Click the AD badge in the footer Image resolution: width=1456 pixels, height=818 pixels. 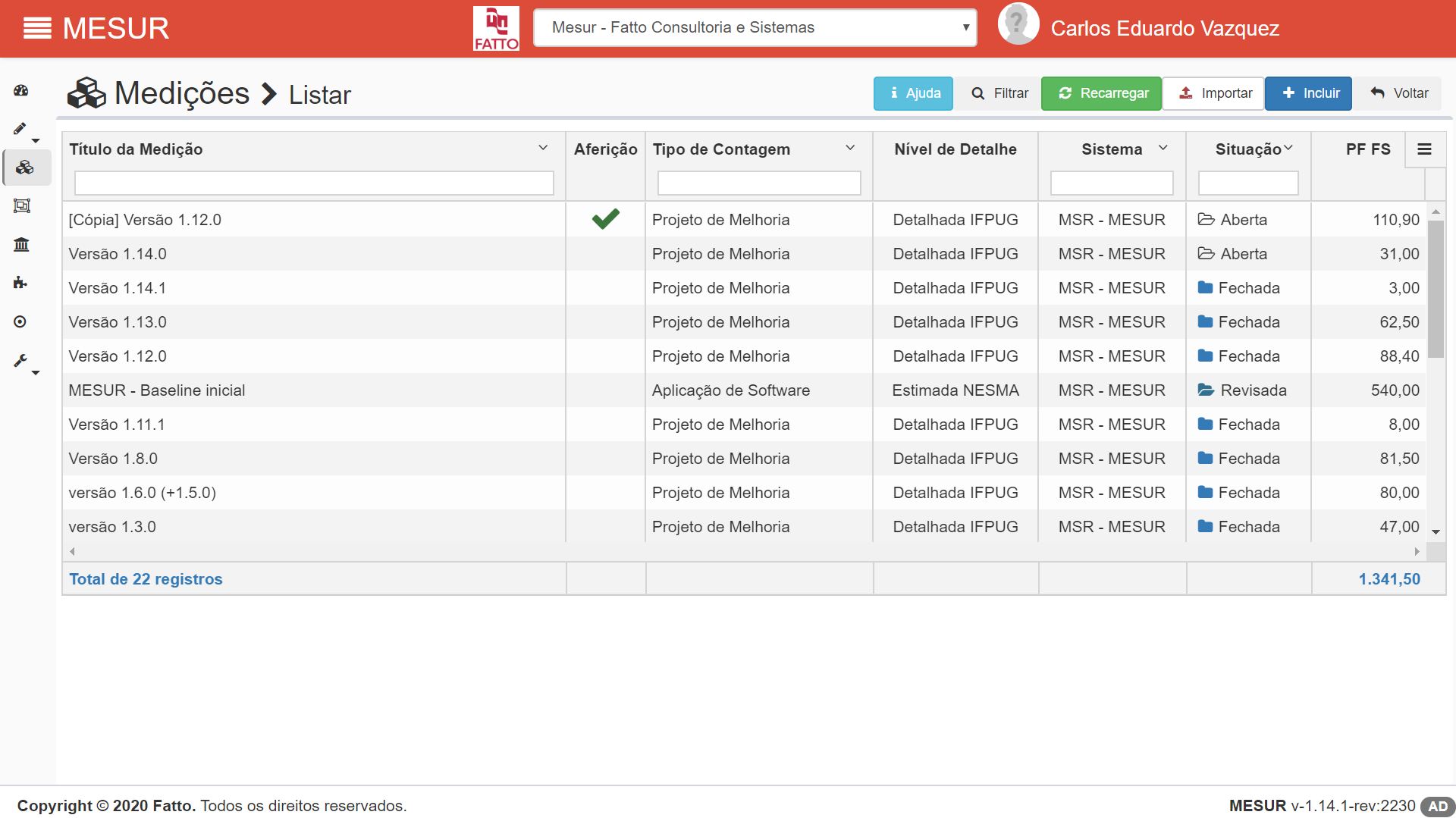click(x=1438, y=807)
